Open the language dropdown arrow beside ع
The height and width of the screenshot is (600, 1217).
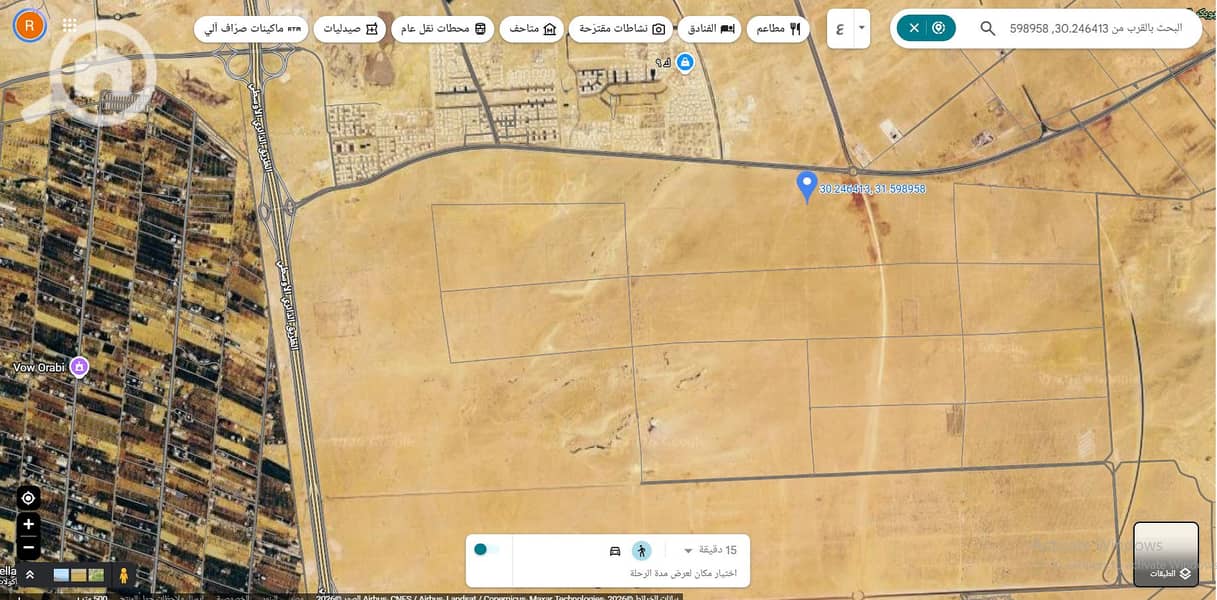point(861,28)
